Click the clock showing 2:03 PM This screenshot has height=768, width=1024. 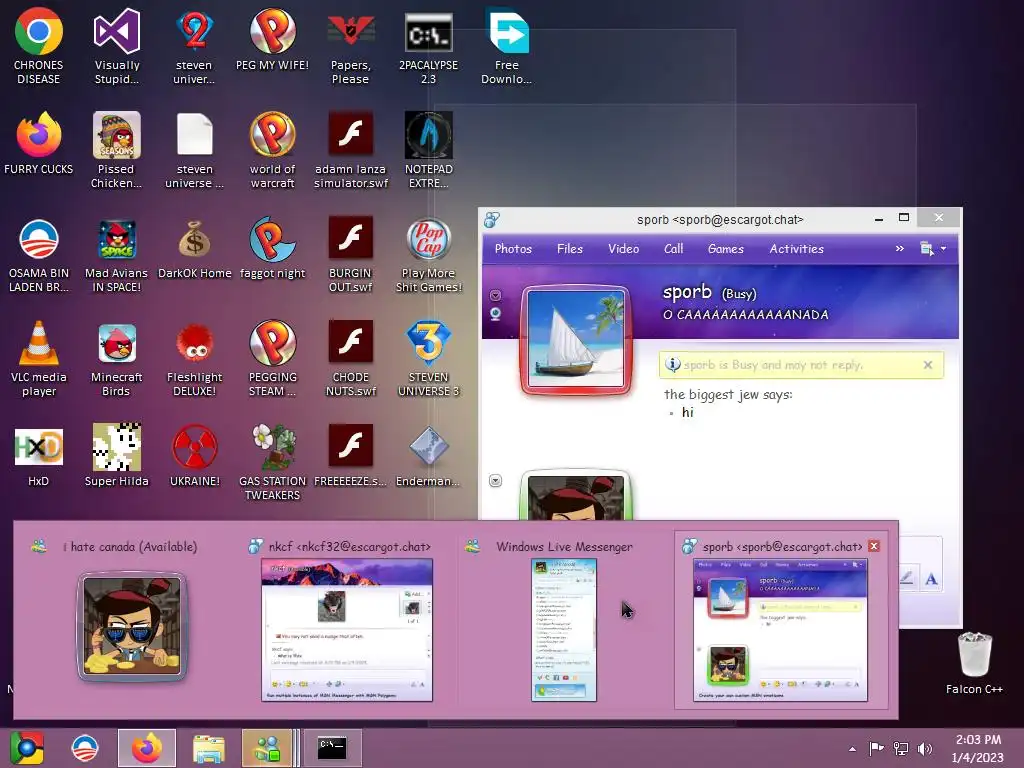click(978, 740)
